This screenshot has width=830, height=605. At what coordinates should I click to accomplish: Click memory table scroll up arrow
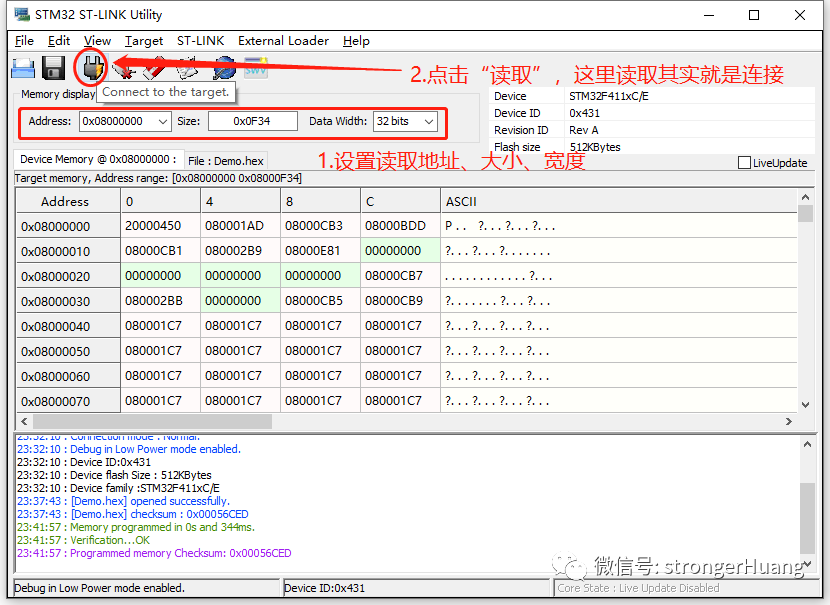click(805, 197)
